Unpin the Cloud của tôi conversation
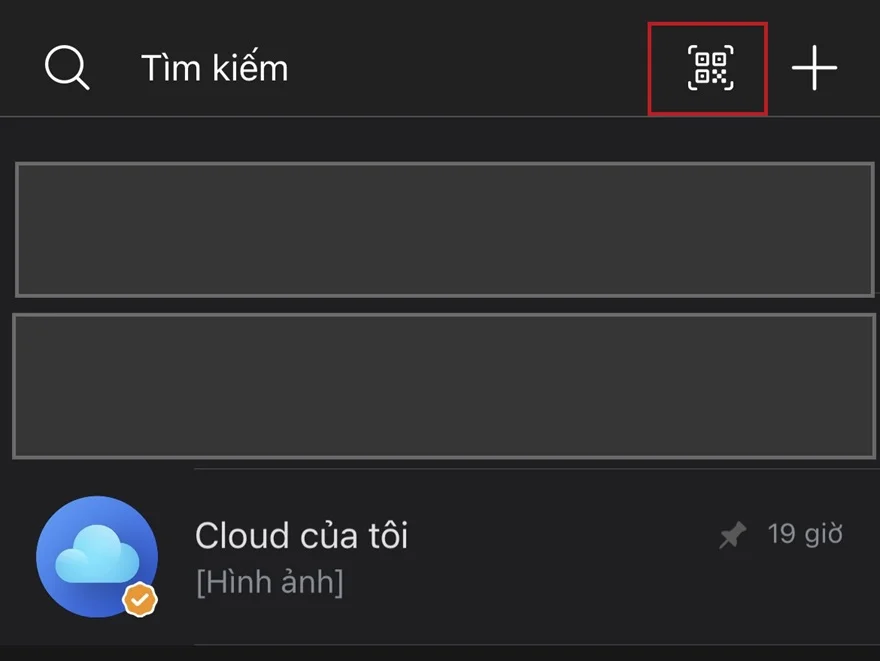The width and height of the screenshot is (880, 661). (x=731, y=534)
